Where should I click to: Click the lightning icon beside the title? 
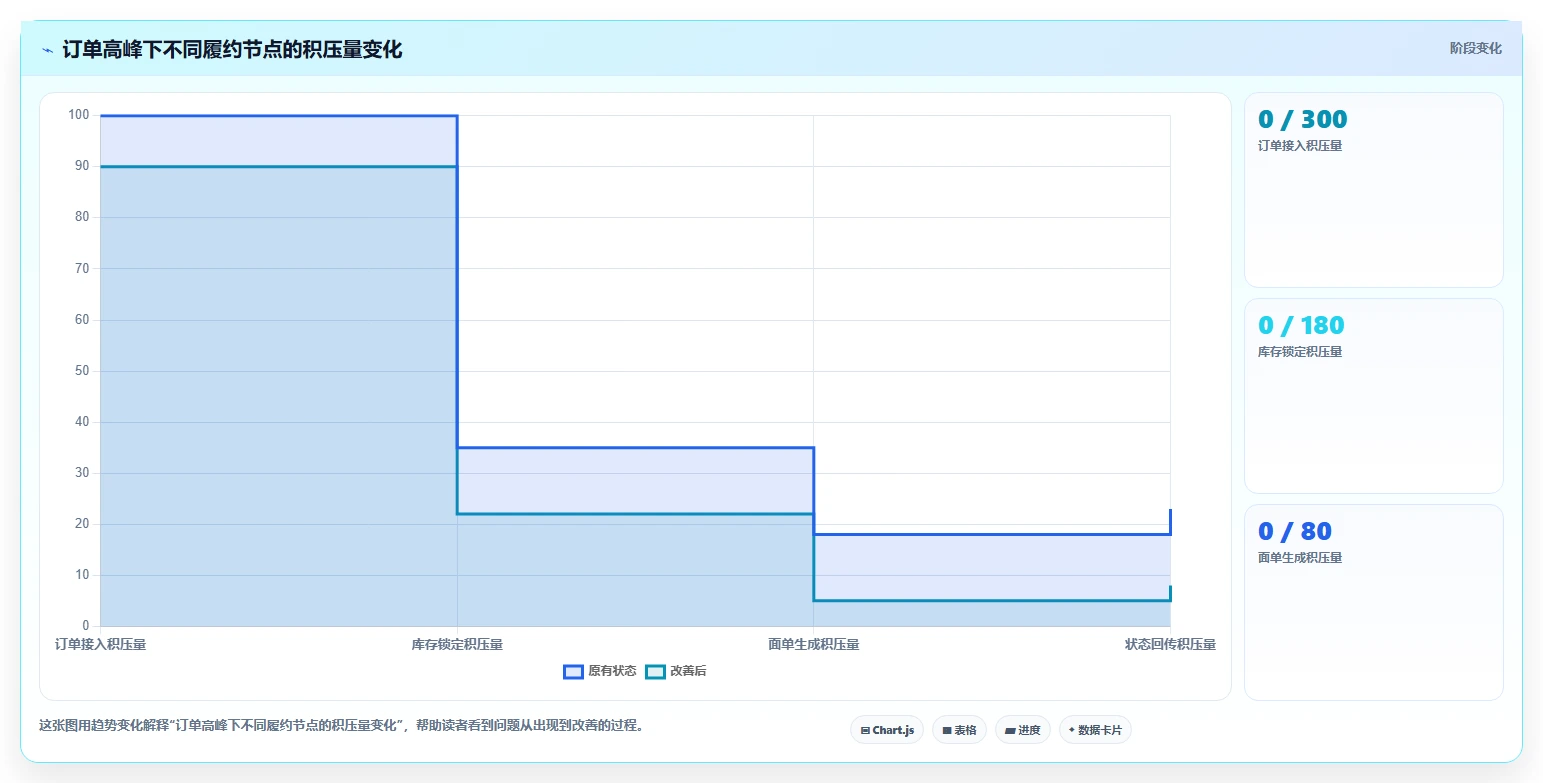(47, 50)
